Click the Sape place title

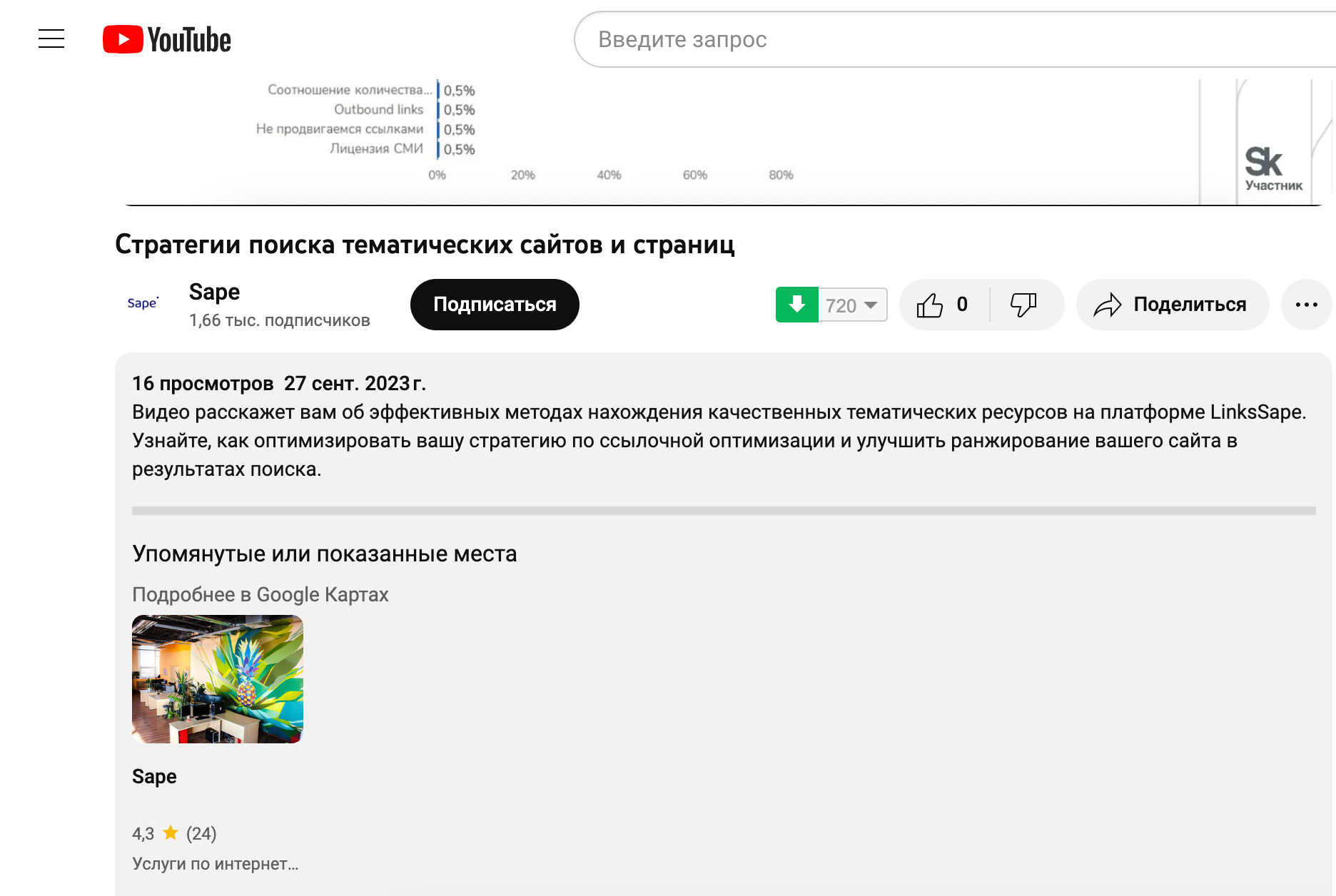pos(154,776)
